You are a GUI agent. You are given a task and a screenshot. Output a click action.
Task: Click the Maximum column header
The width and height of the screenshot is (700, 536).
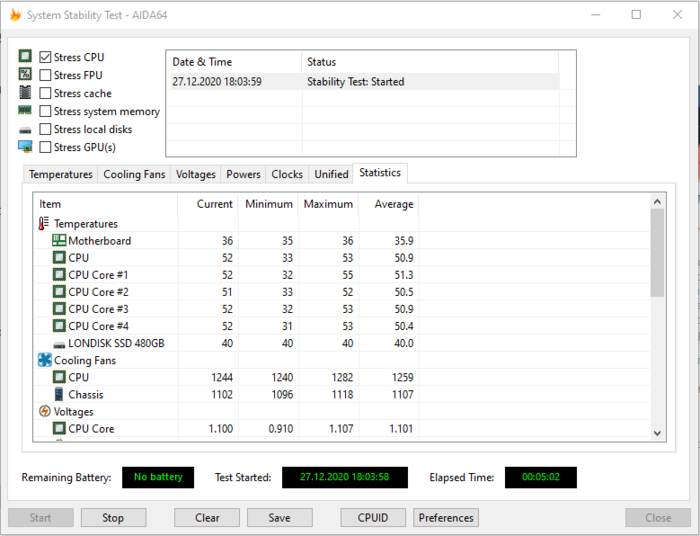tap(329, 204)
